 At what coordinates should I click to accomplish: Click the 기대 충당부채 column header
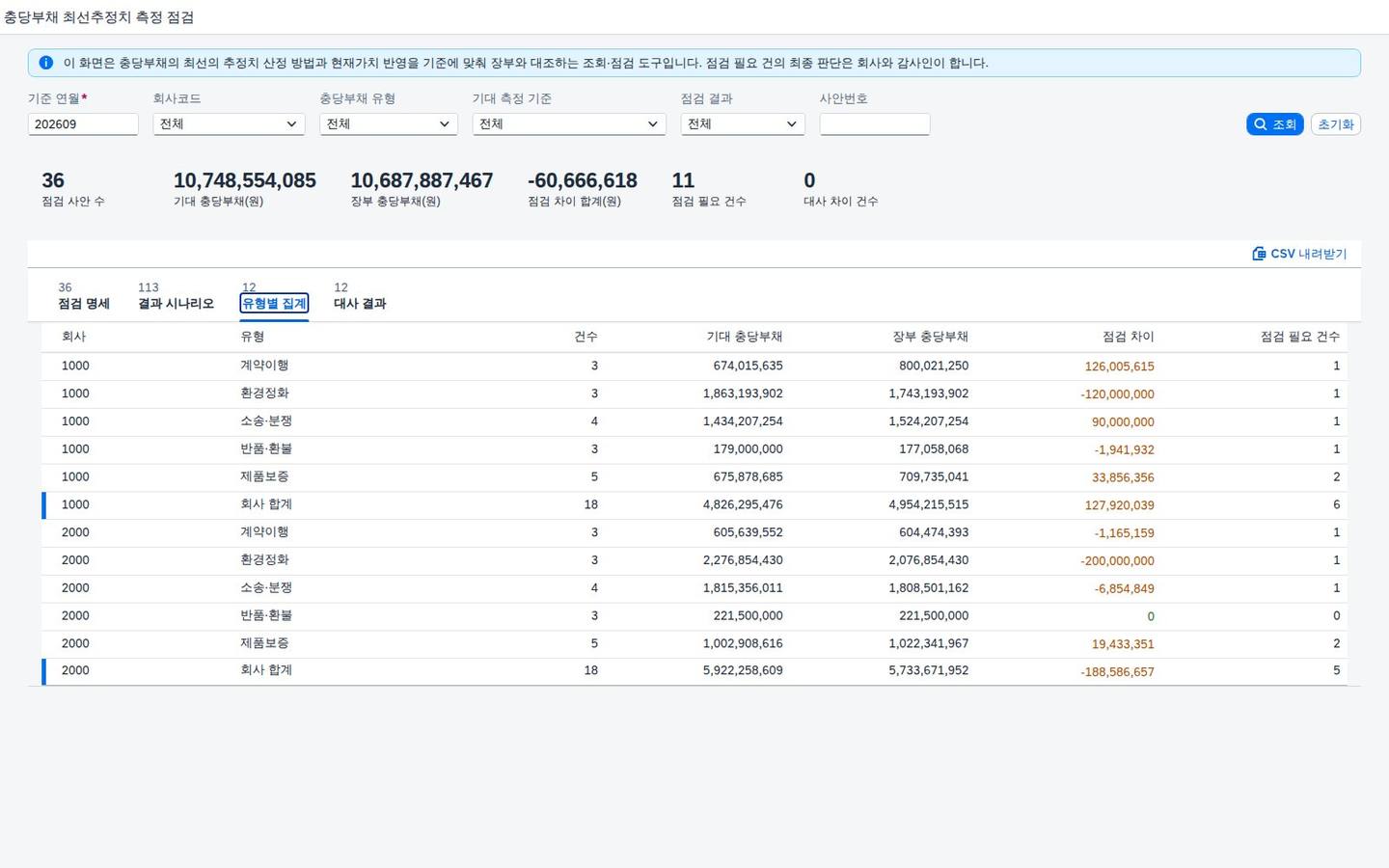pyautogui.click(x=745, y=337)
